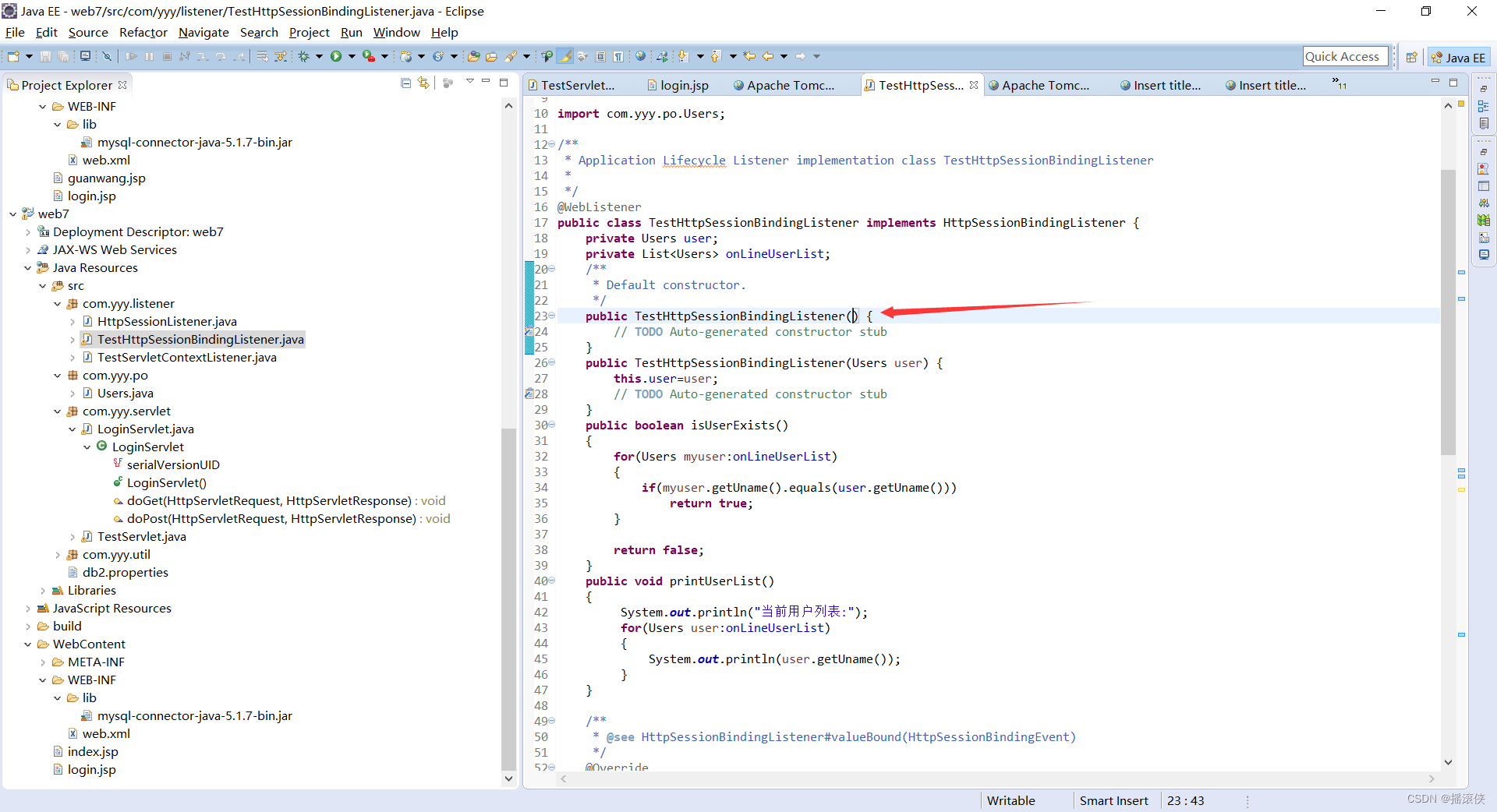
Task: Click the Save All toolbar icon
Action: [63, 56]
